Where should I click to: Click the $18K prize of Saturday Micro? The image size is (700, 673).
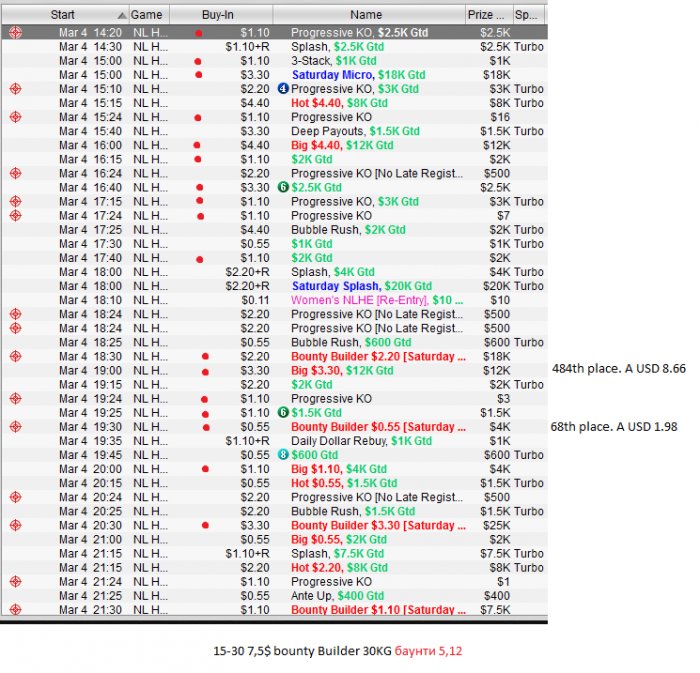click(496, 75)
